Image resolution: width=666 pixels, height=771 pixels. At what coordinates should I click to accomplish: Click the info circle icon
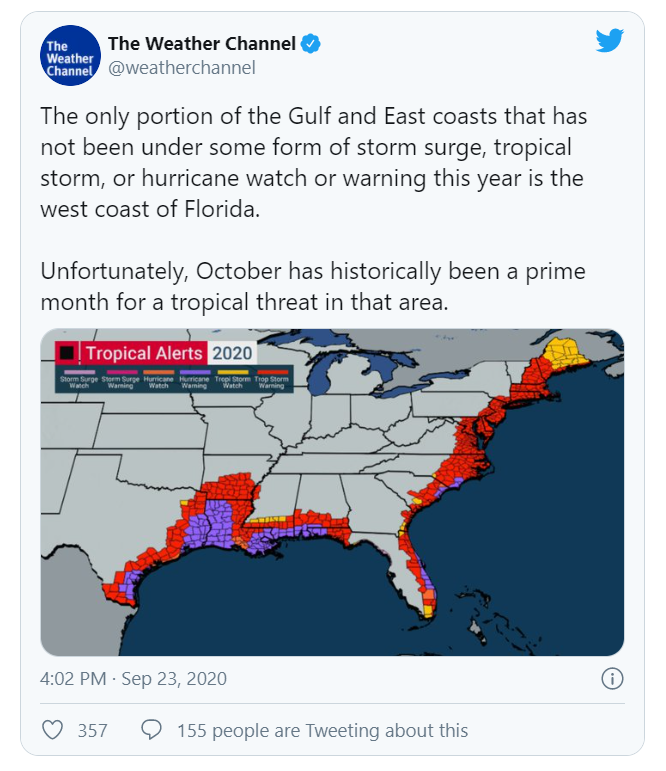pos(612,679)
